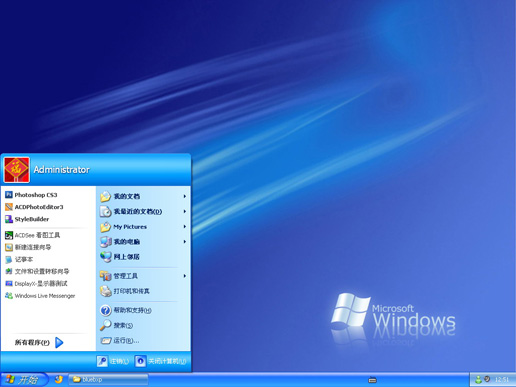The height and width of the screenshot is (387, 516).
Task: Click the 注销(L) log off button
Action: [113, 361]
